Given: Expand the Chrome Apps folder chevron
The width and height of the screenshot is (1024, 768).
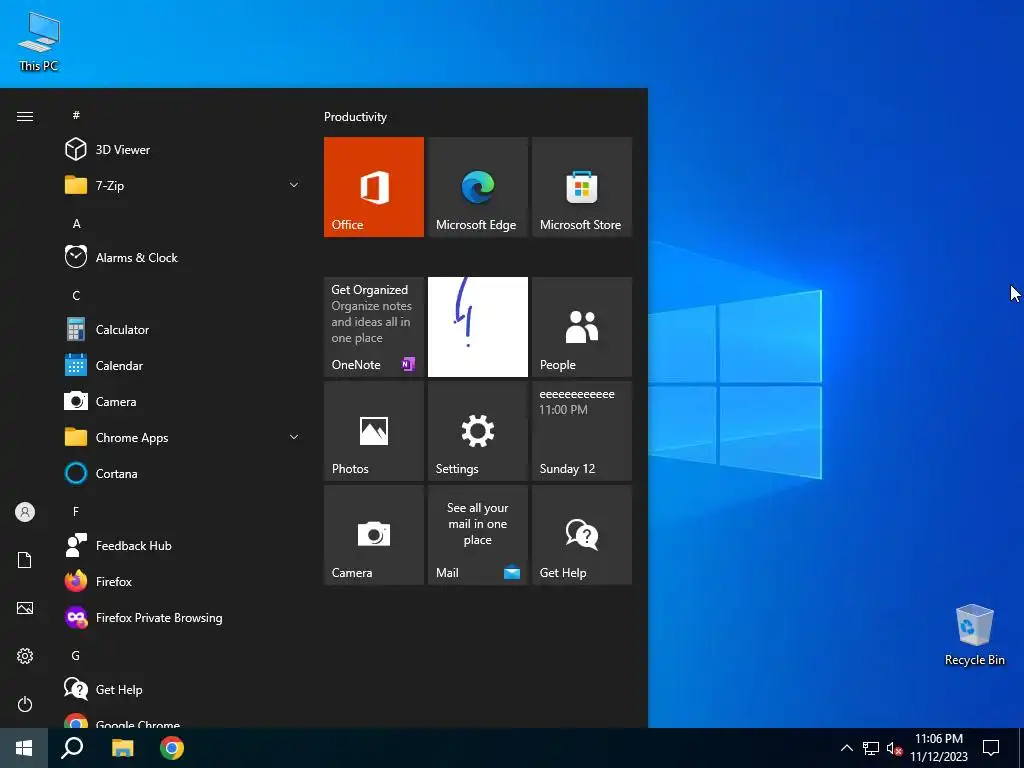Looking at the screenshot, I should pyautogui.click(x=294, y=438).
